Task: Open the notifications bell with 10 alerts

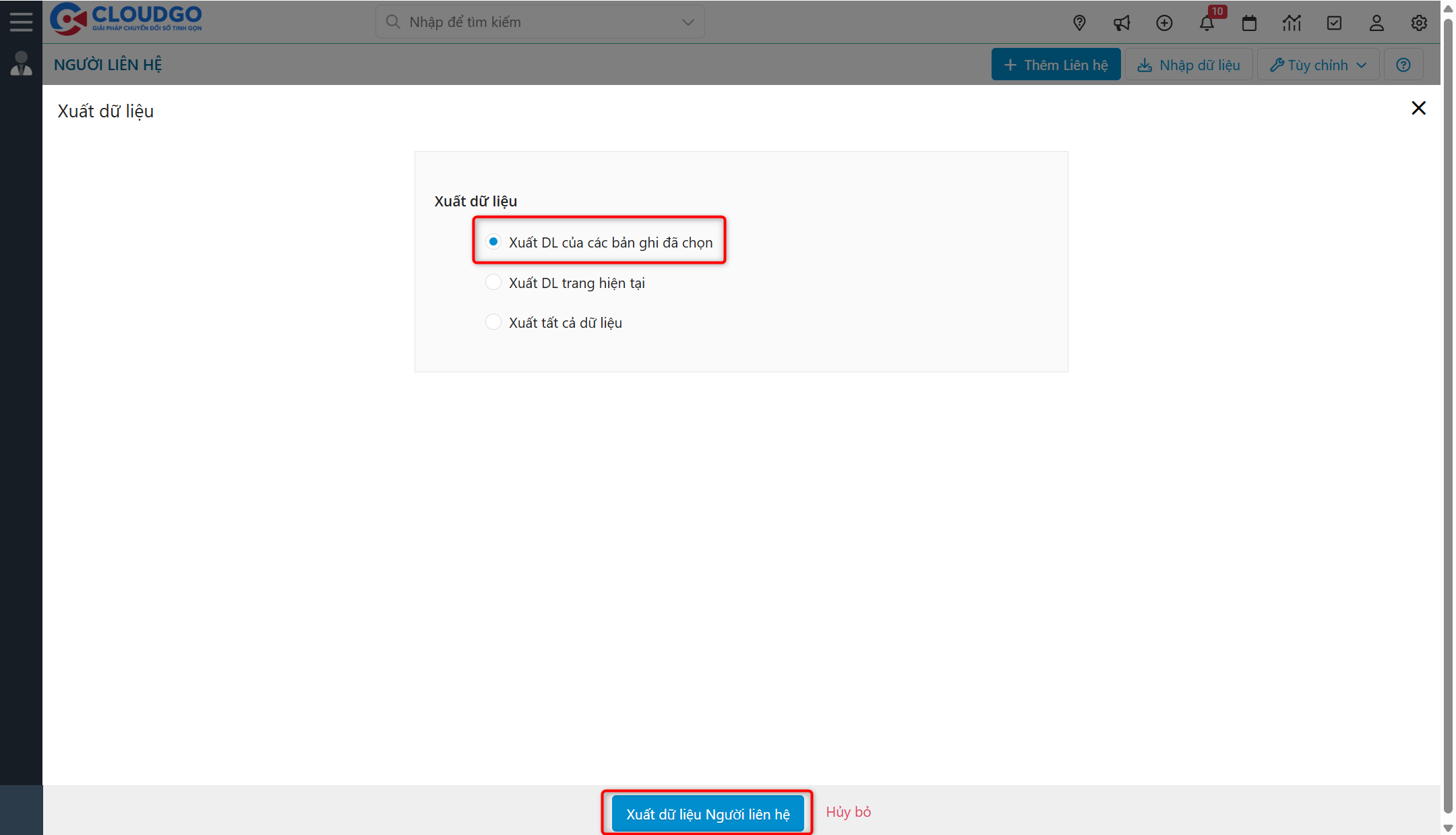Action: point(1208,22)
